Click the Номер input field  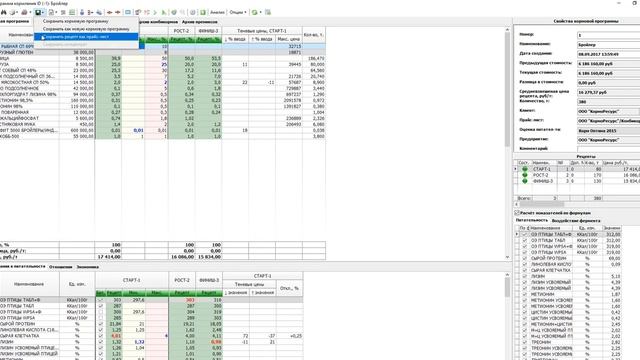coord(608,35)
